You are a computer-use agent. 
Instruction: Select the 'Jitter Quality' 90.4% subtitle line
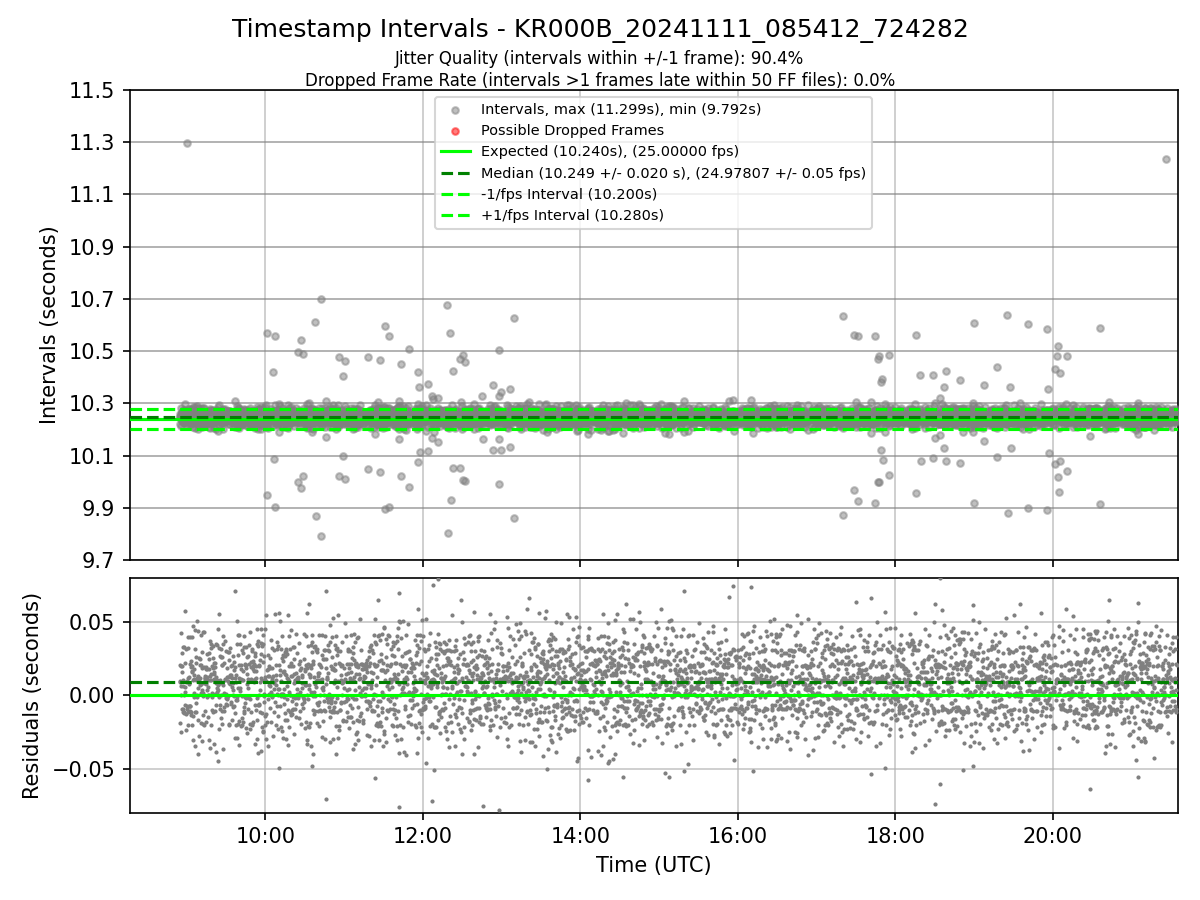tap(599, 59)
